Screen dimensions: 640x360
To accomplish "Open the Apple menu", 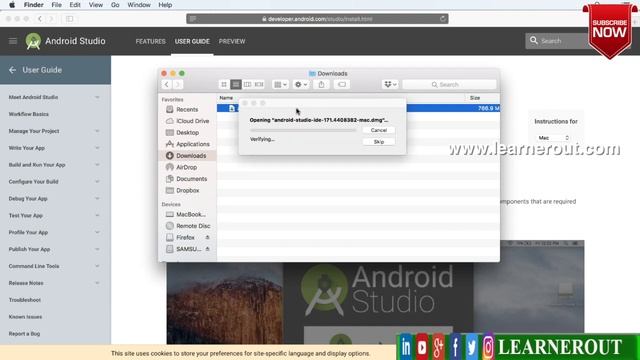I will click(12, 5).
